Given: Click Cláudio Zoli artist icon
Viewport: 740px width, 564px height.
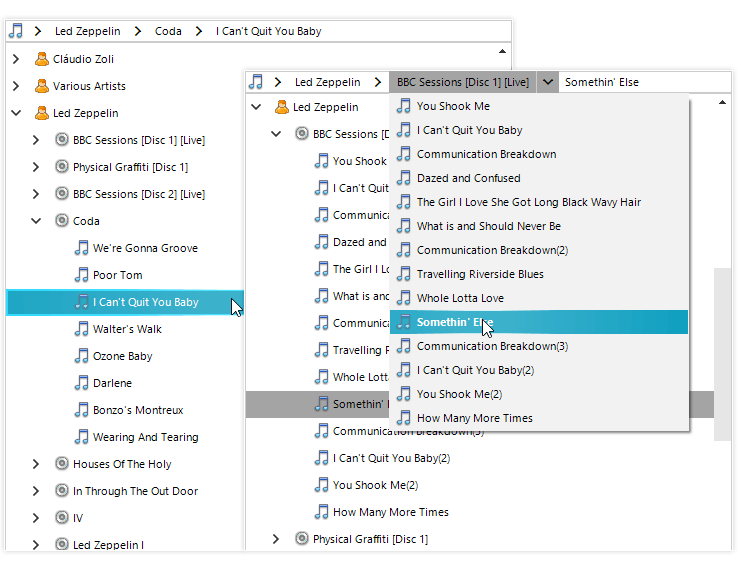Looking at the screenshot, I should click(42, 59).
